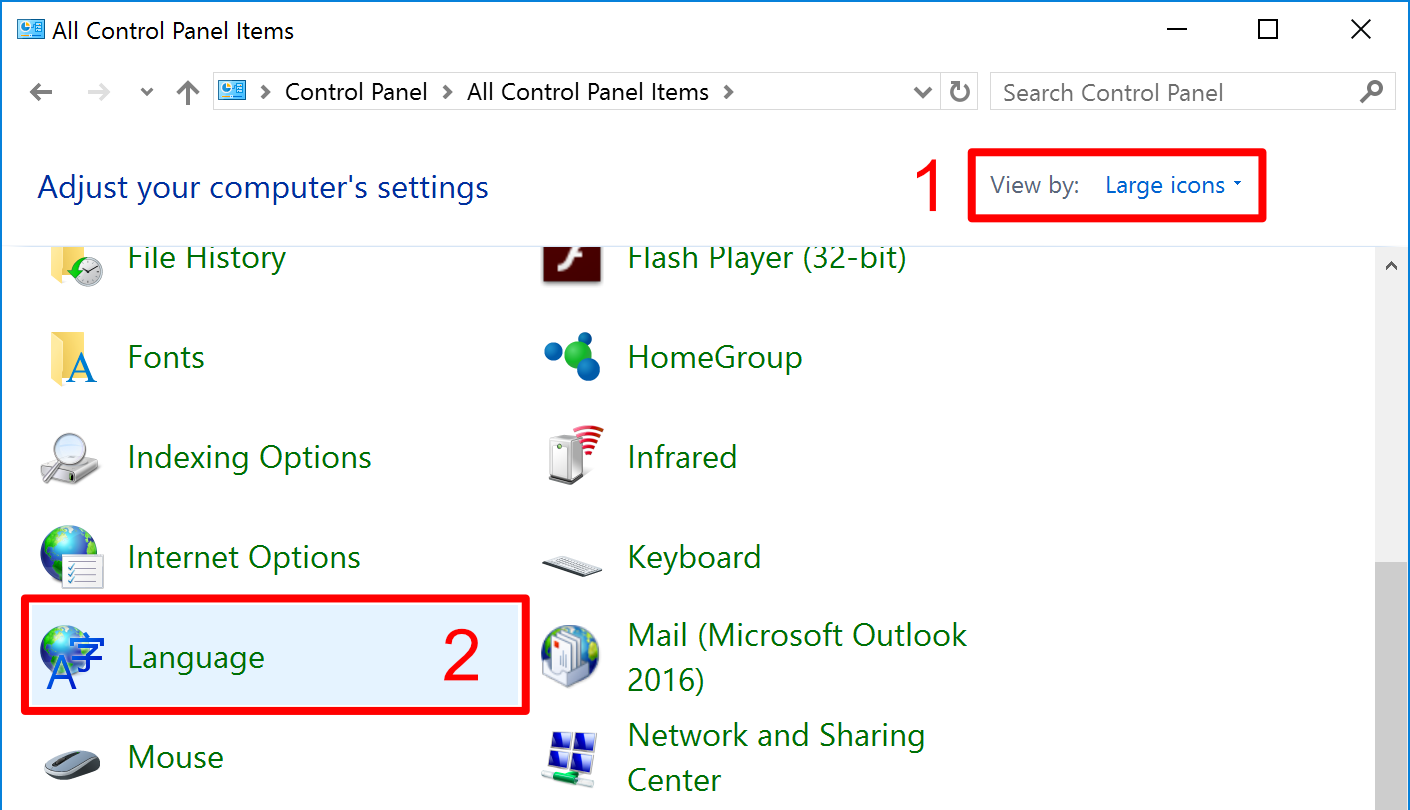1410x810 pixels.
Task: Click the Search Control Panel field
Action: click(x=1175, y=93)
